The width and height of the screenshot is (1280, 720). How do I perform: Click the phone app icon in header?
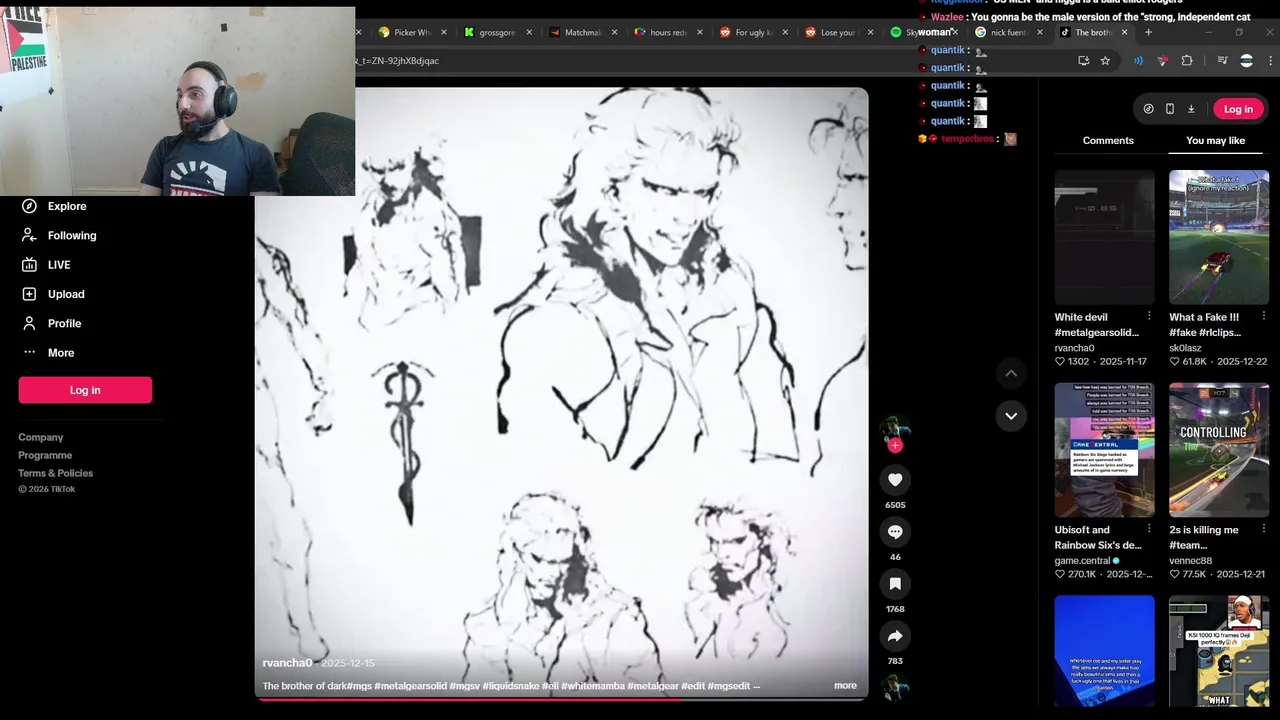point(1169,109)
